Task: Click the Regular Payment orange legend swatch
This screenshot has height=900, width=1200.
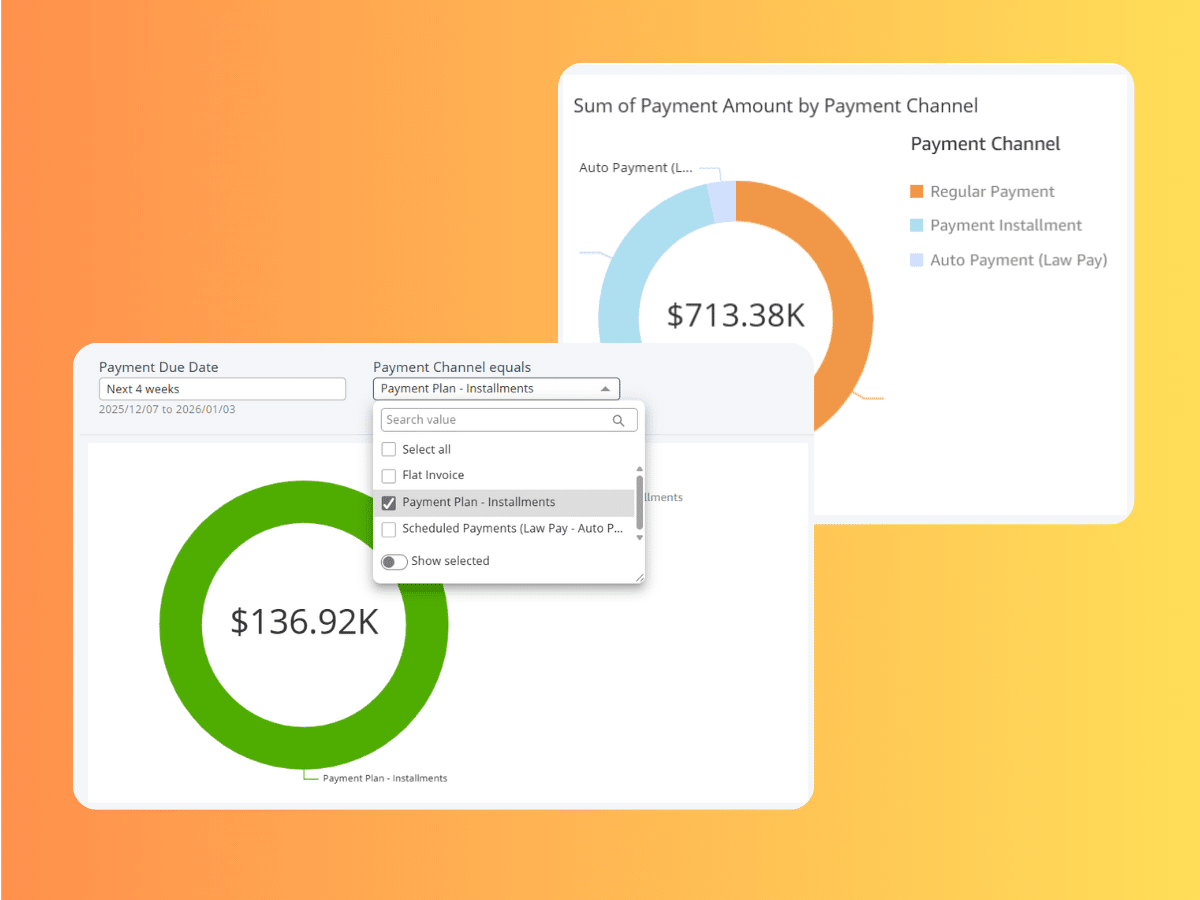Action: 917,192
